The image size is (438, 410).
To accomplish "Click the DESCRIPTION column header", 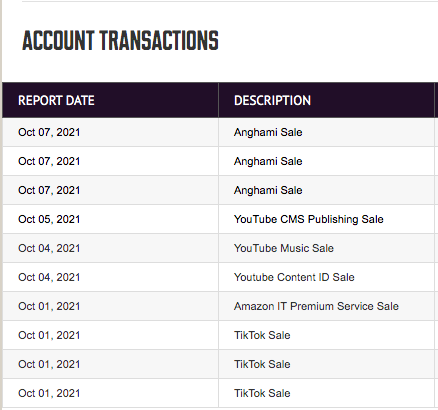I will [272, 100].
